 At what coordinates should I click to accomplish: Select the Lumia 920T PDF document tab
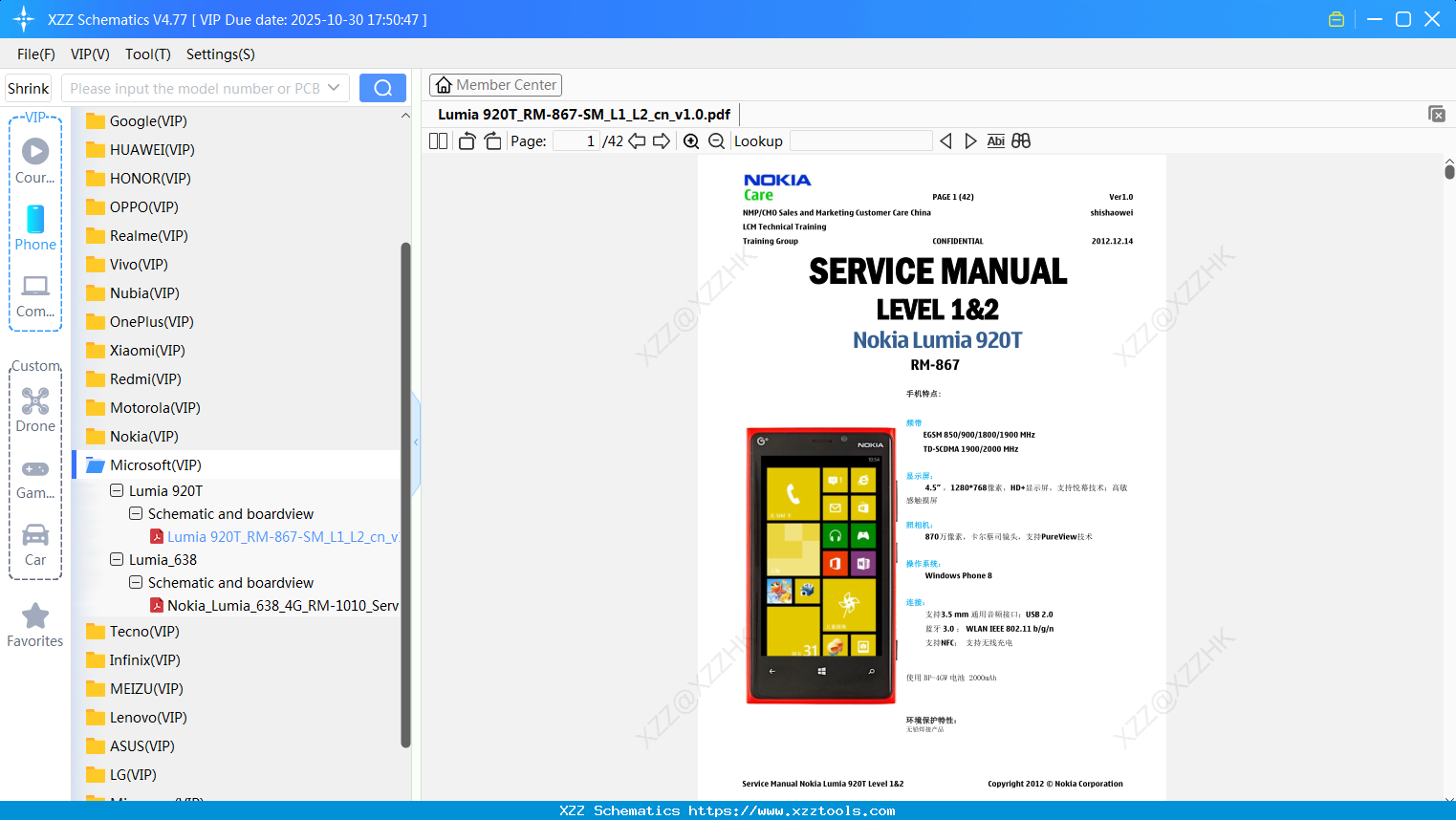tap(584, 114)
